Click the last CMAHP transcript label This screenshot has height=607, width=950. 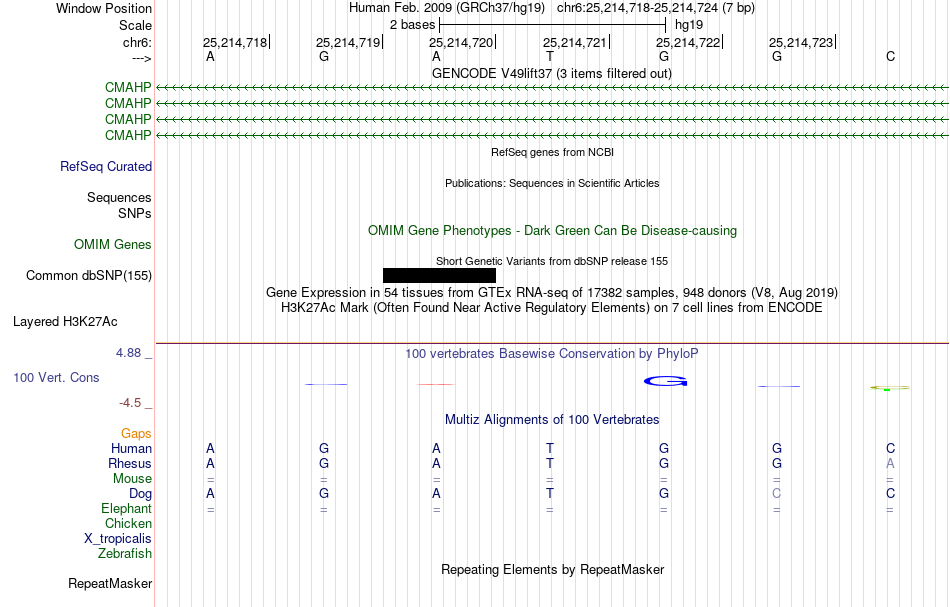tap(128, 136)
